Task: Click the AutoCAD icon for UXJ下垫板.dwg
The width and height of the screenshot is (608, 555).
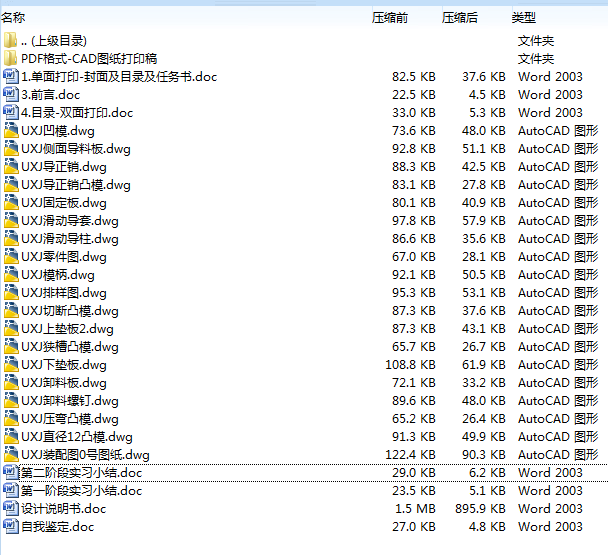Action: (x=11, y=365)
